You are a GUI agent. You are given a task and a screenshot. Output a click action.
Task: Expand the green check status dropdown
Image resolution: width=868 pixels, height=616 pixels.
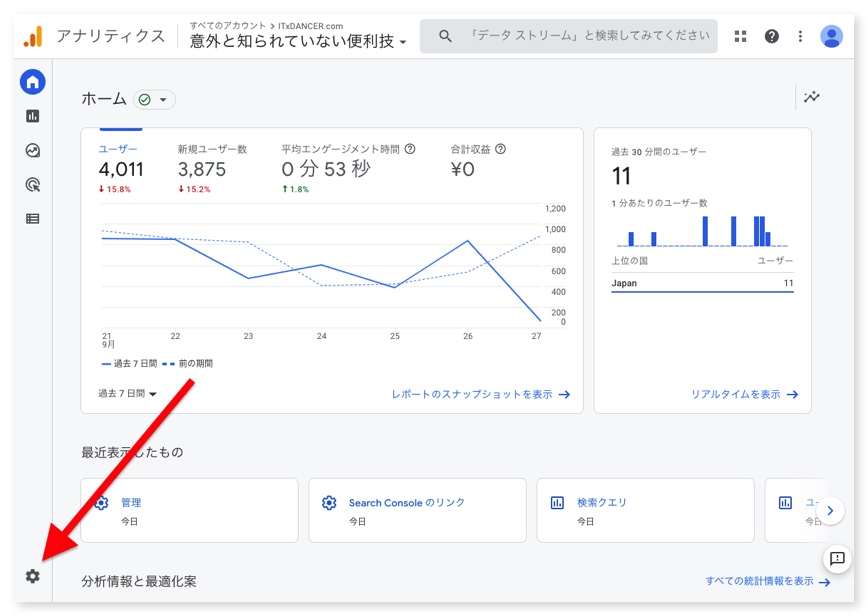point(155,100)
